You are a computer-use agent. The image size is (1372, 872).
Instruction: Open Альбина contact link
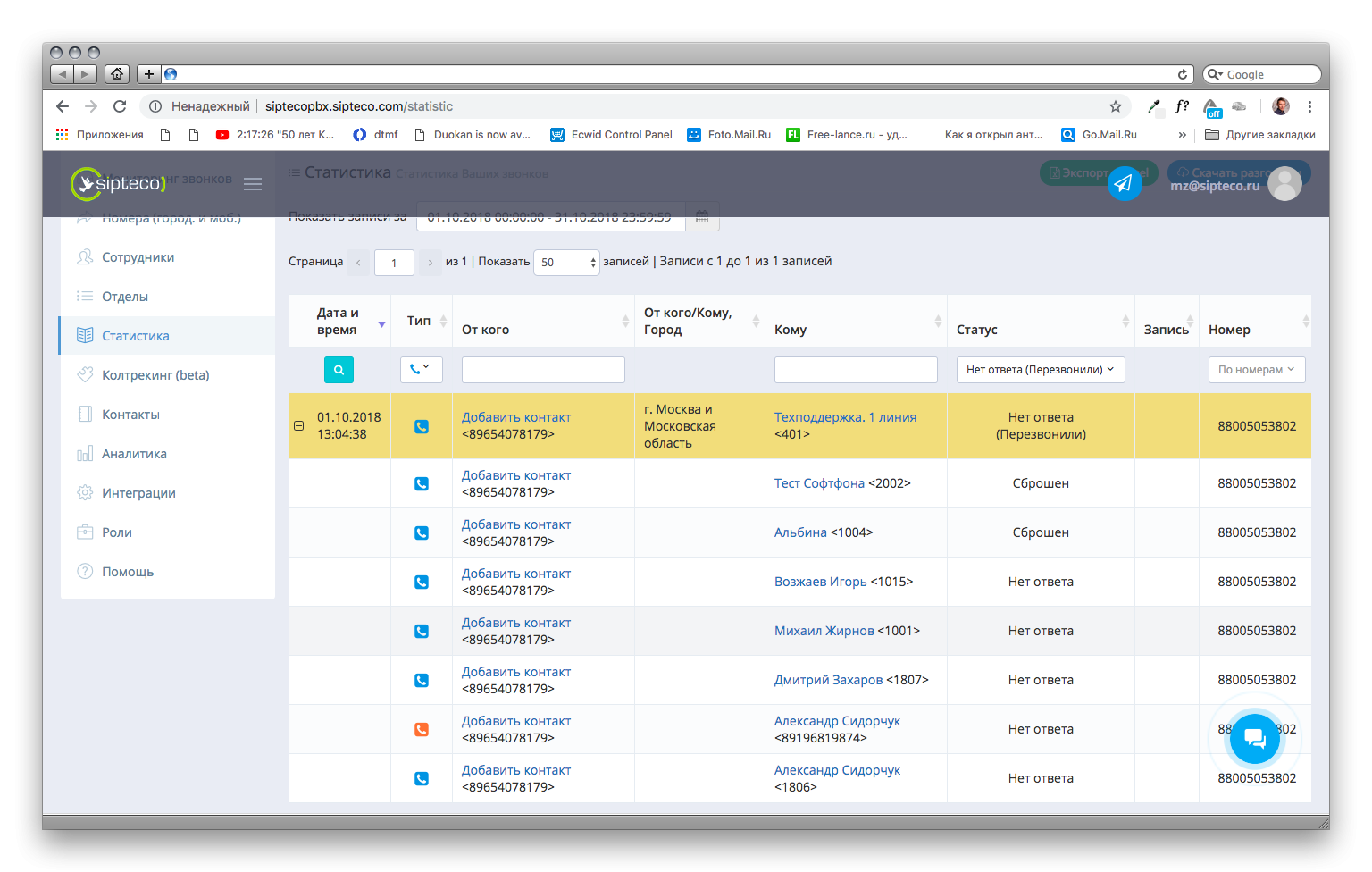(x=800, y=532)
